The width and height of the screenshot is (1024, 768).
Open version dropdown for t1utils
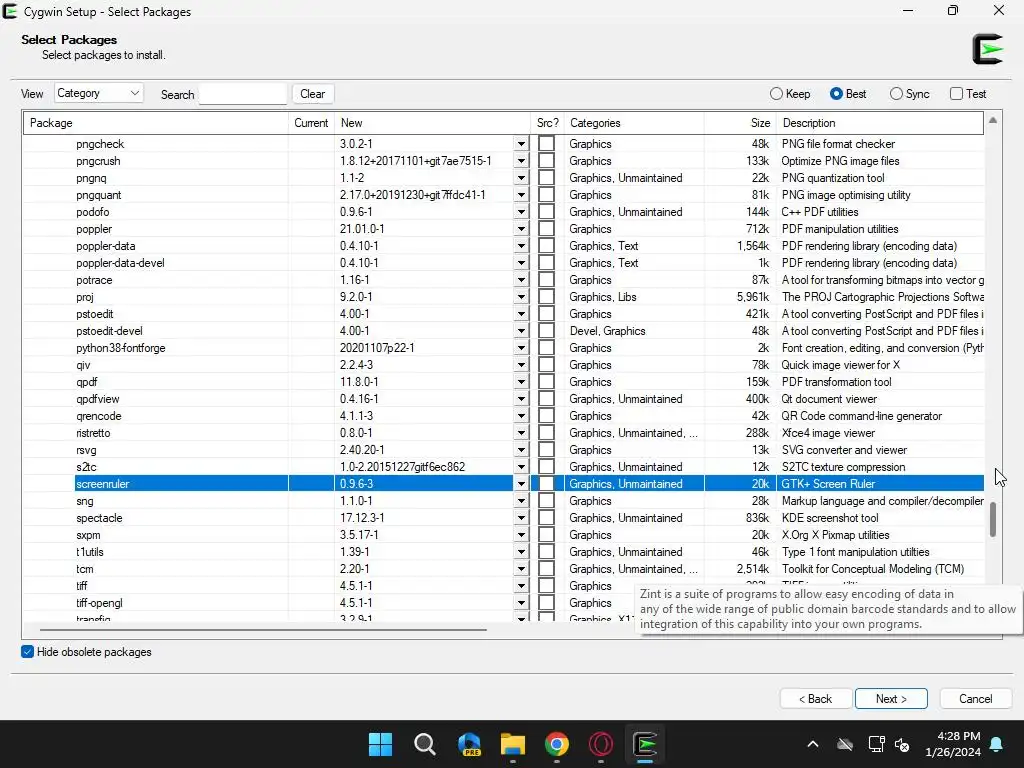coord(521,552)
